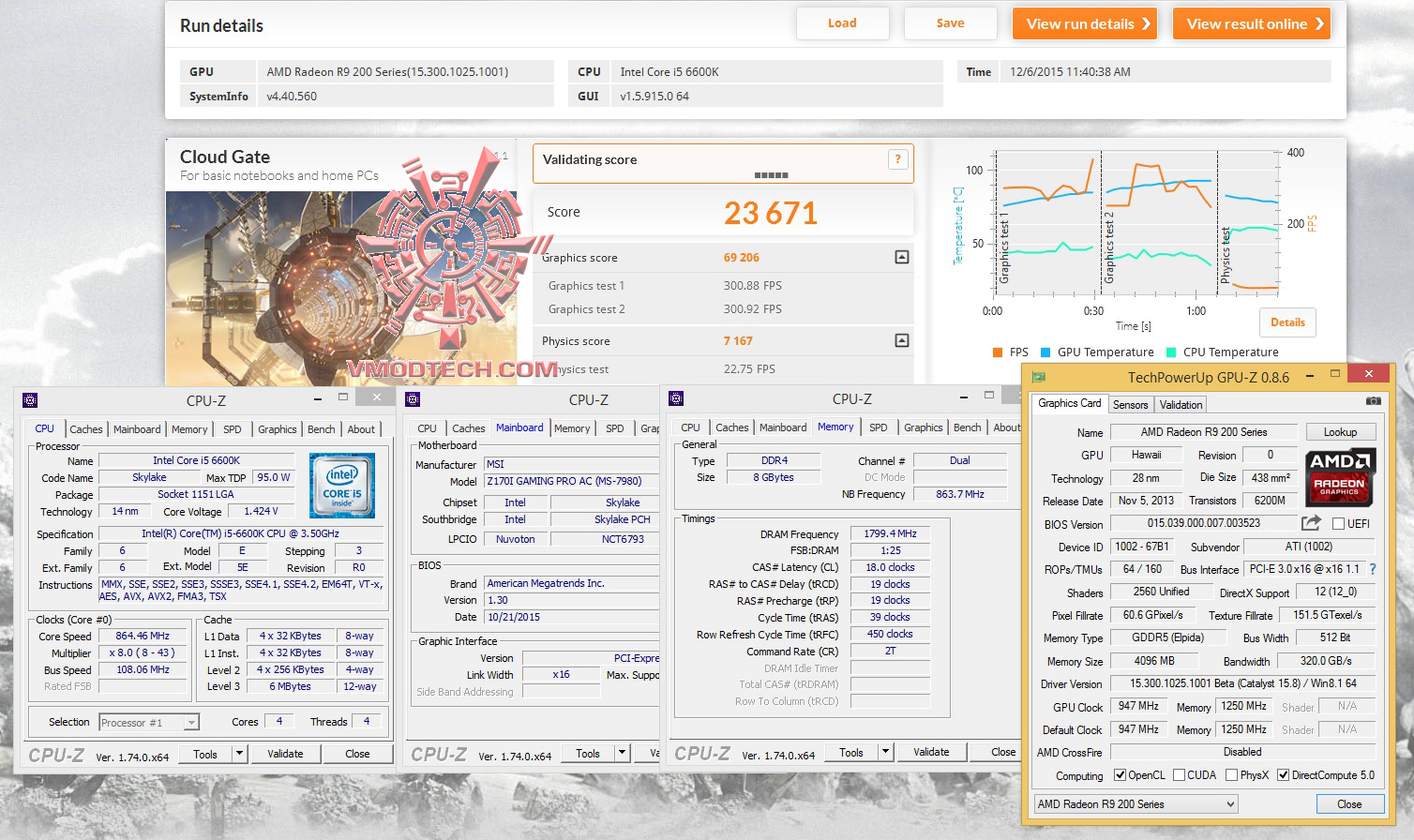Click the GPU-Z screenshot camera icon
This screenshot has width=1414, height=840.
pyautogui.click(x=1373, y=401)
